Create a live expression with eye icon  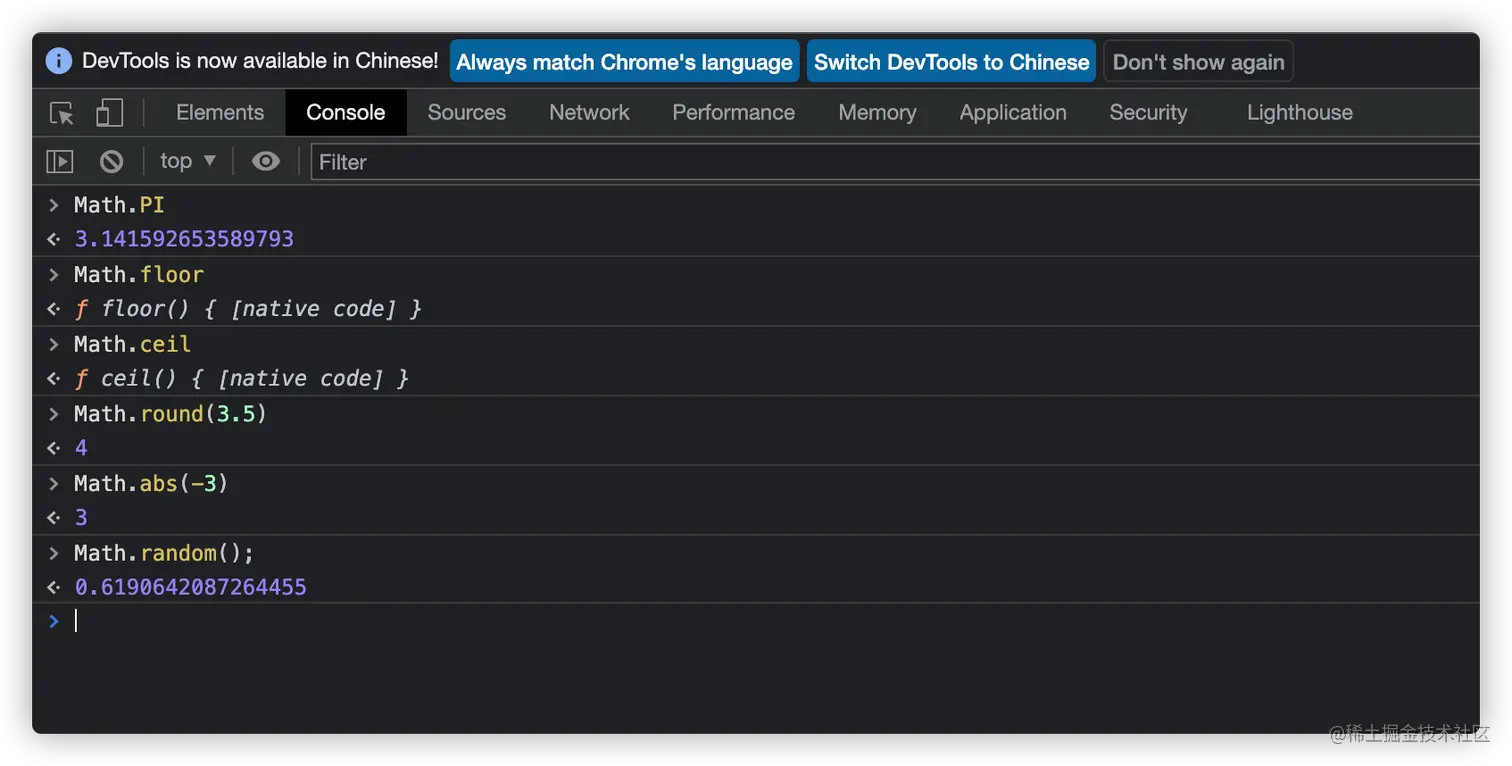pyautogui.click(x=265, y=161)
